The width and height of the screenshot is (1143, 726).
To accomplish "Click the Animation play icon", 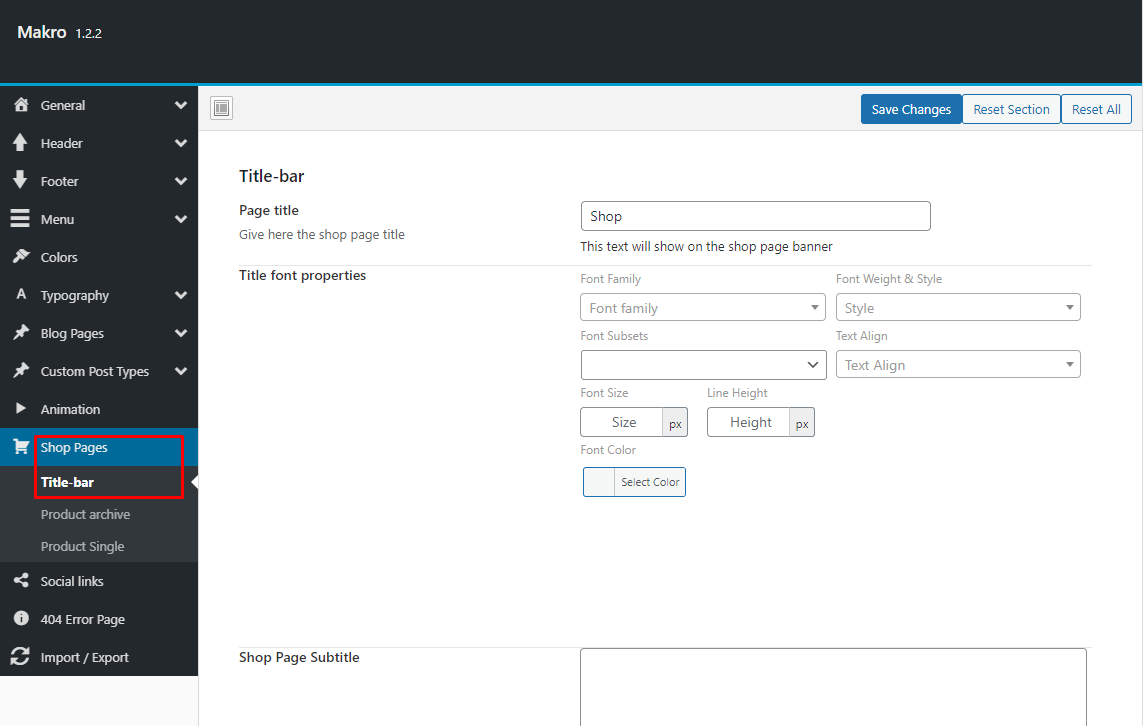I will (x=21, y=408).
